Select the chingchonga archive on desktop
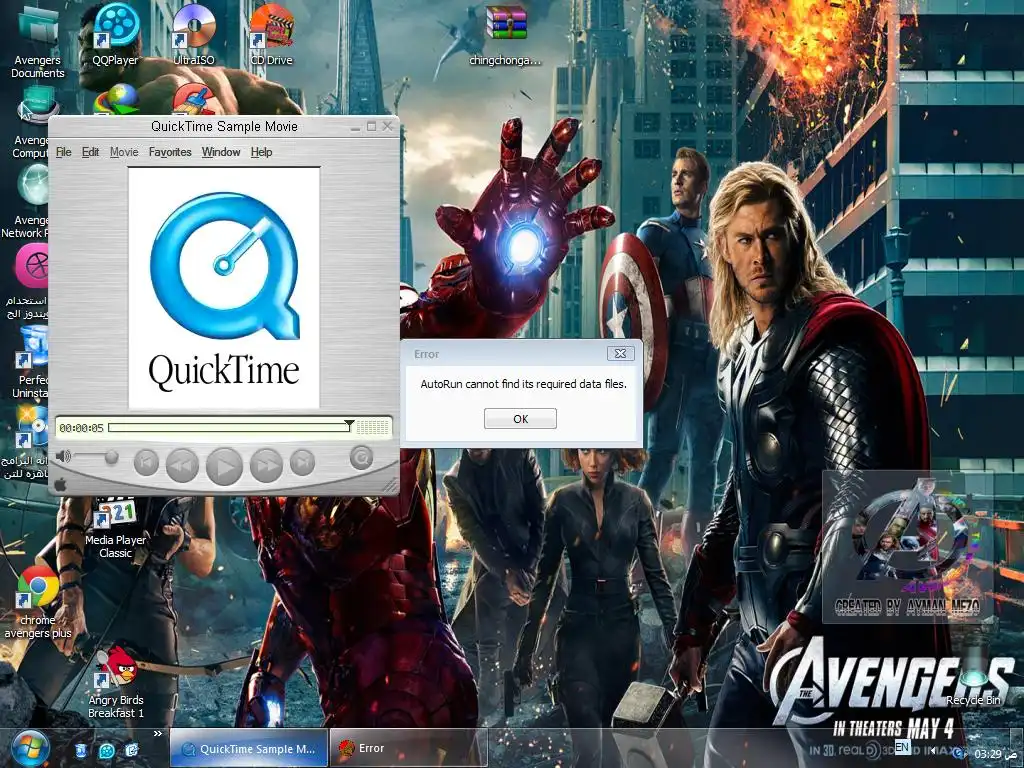Screen dimensions: 1024x768 [505, 34]
